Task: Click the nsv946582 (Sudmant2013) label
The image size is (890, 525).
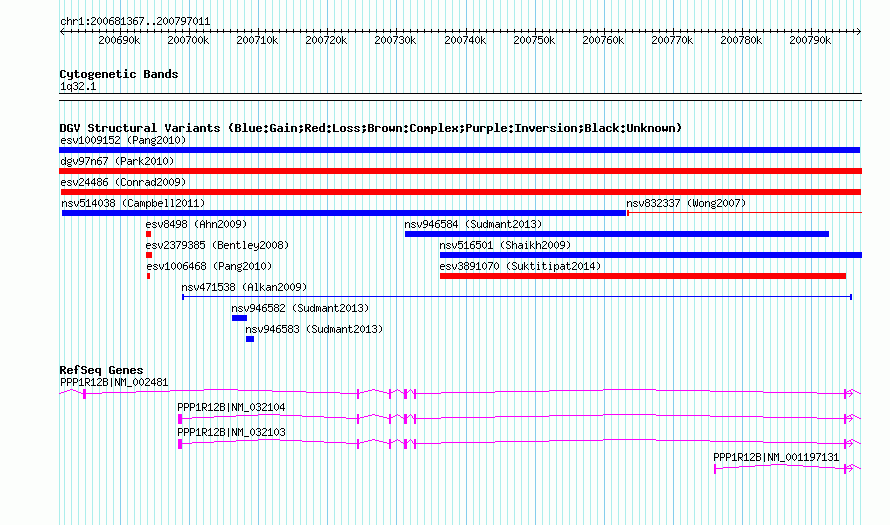Action: (x=300, y=308)
